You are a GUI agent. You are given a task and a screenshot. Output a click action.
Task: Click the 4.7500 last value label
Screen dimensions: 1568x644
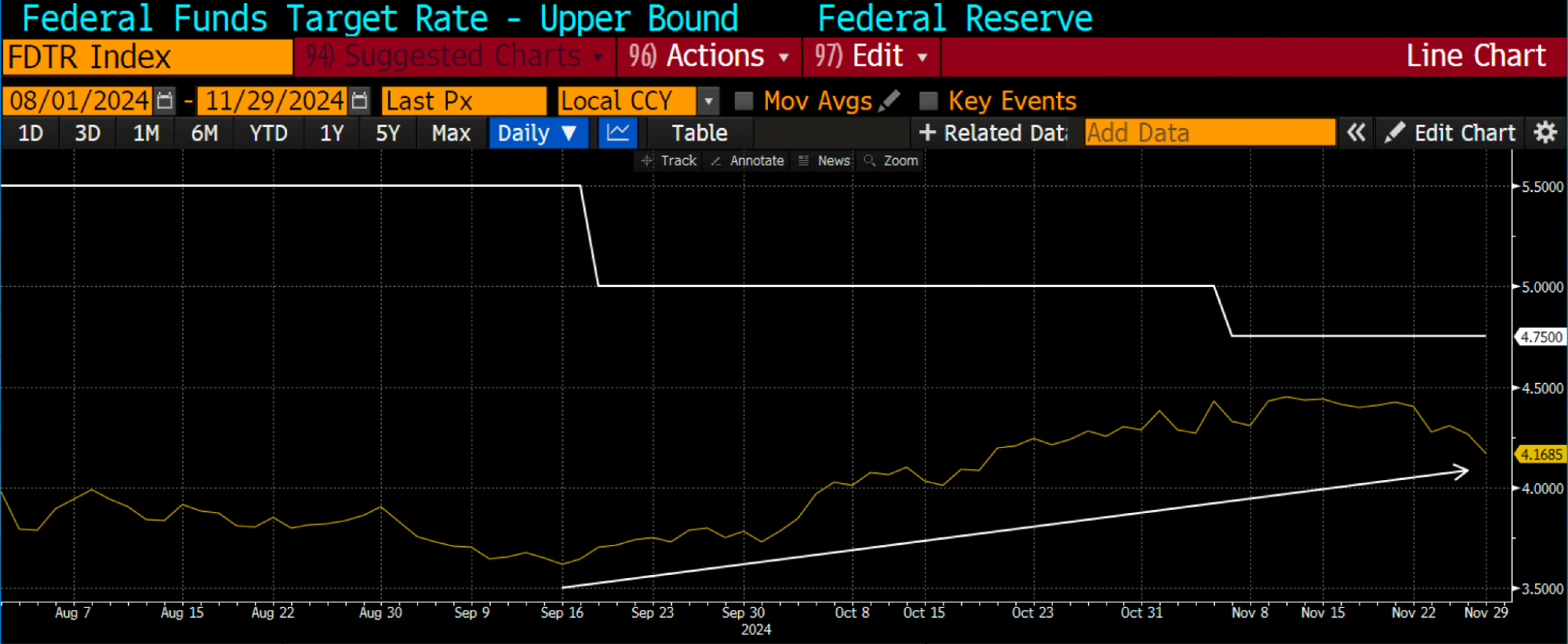[1541, 337]
